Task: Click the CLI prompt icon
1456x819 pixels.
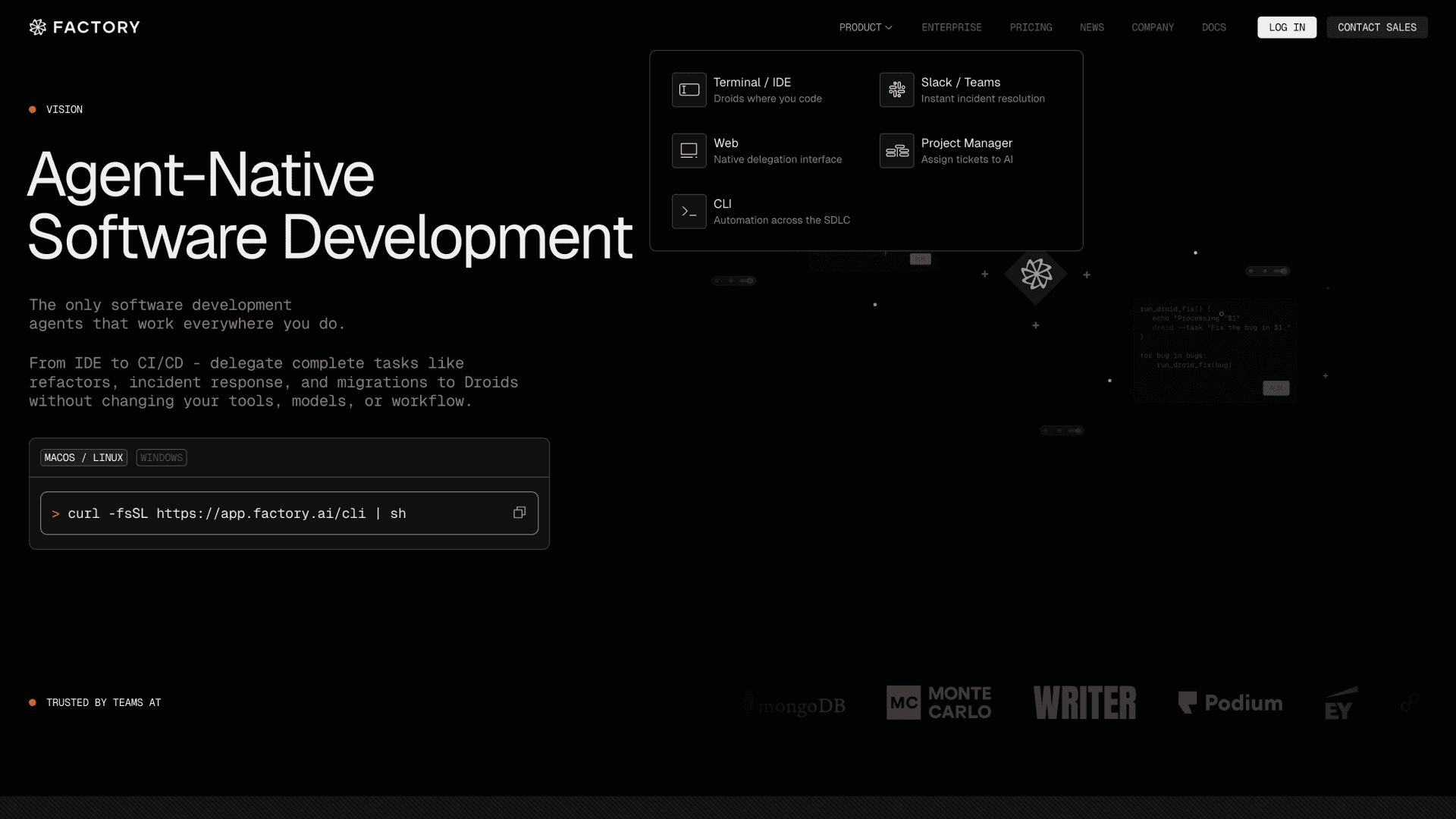Action: tap(689, 211)
